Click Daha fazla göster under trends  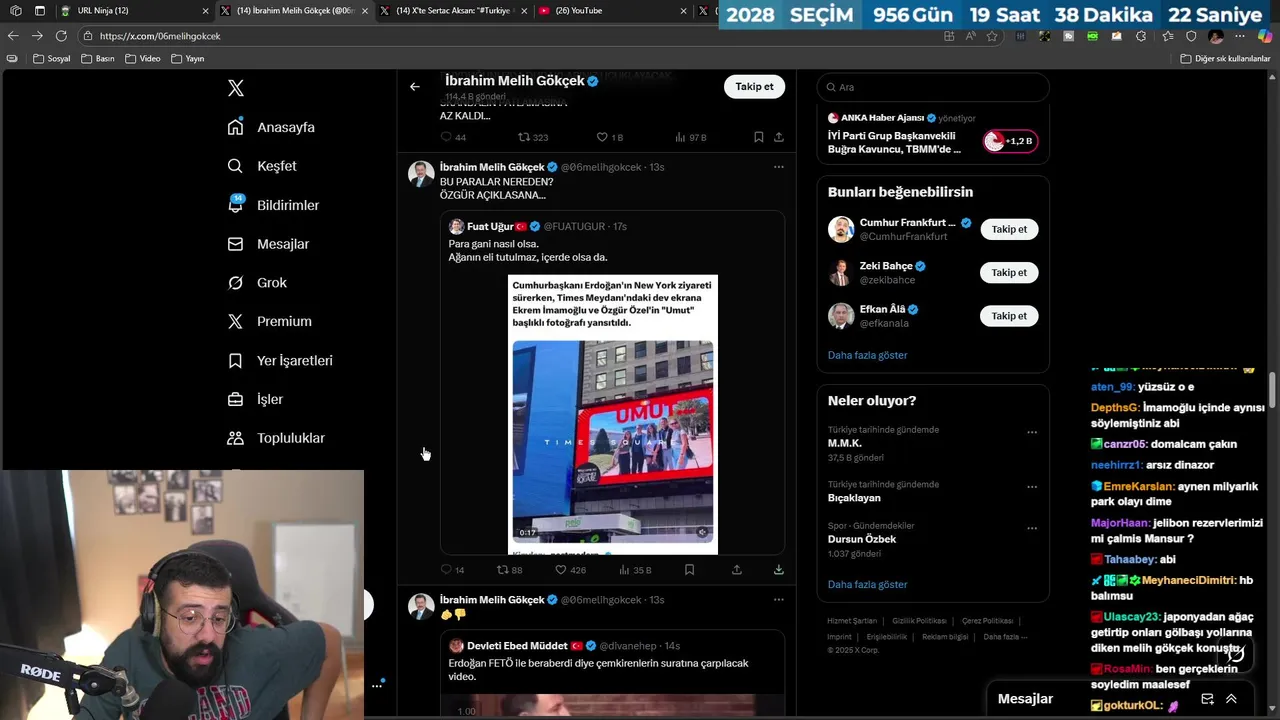click(x=867, y=584)
